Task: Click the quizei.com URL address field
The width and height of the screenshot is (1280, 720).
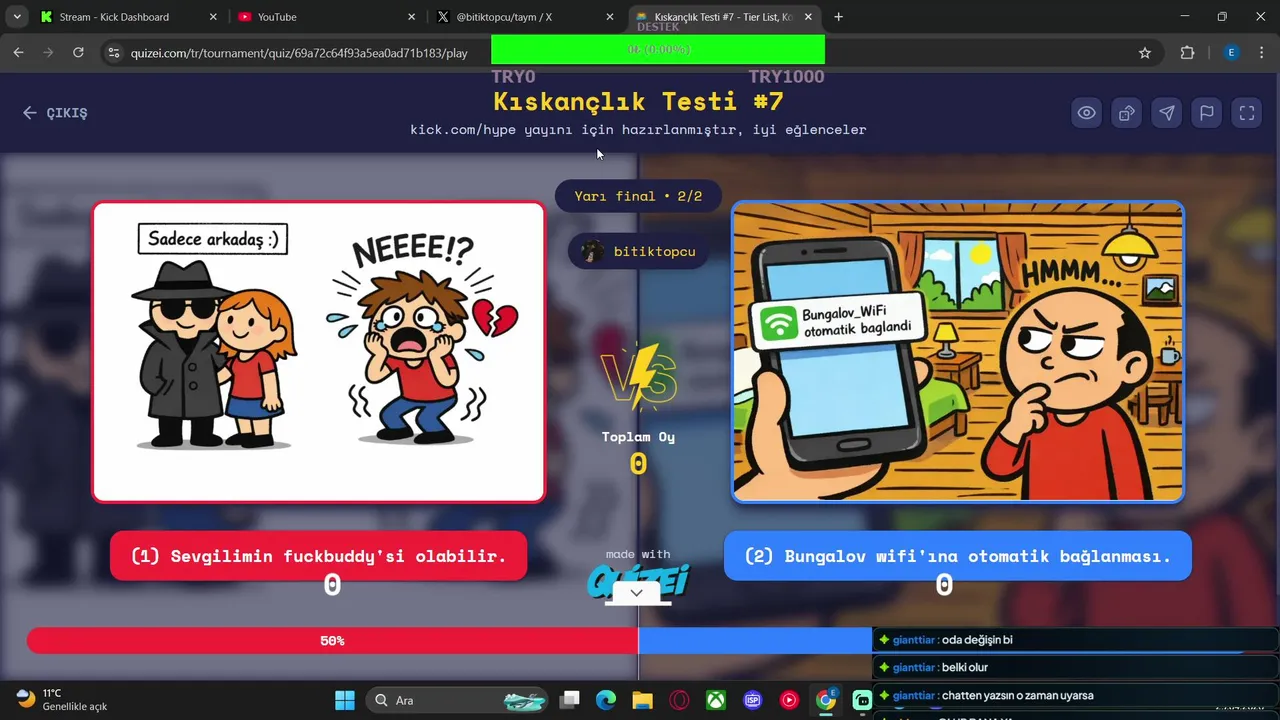Action: 299,53
